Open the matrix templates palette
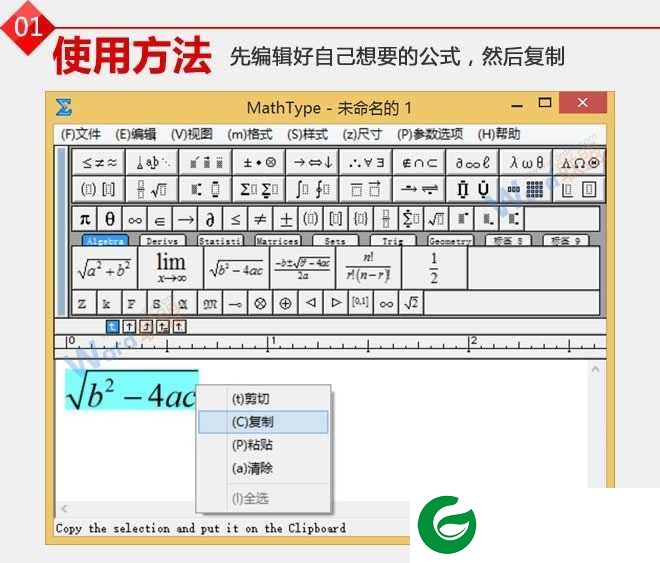660x563 pixels. coord(526,189)
